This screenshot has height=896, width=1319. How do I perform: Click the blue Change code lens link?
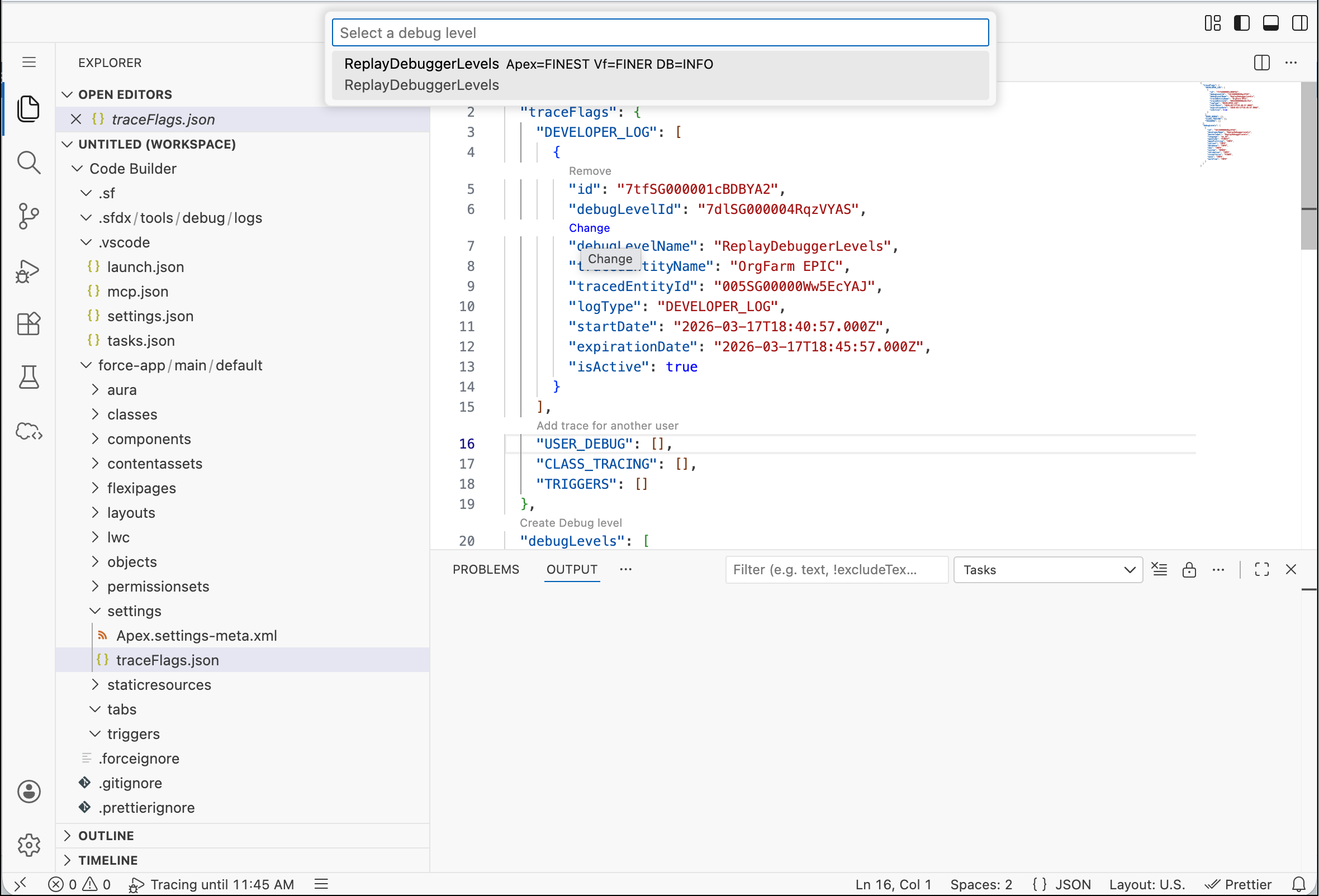tap(589, 227)
